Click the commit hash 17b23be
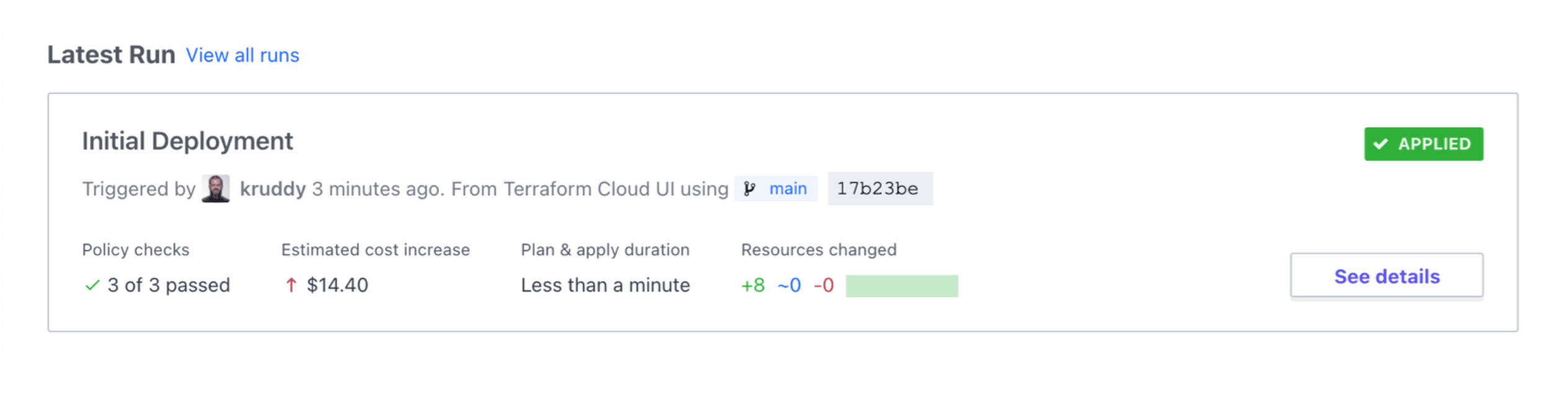Image resolution: width=1568 pixels, height=398 pixels. 878,188
